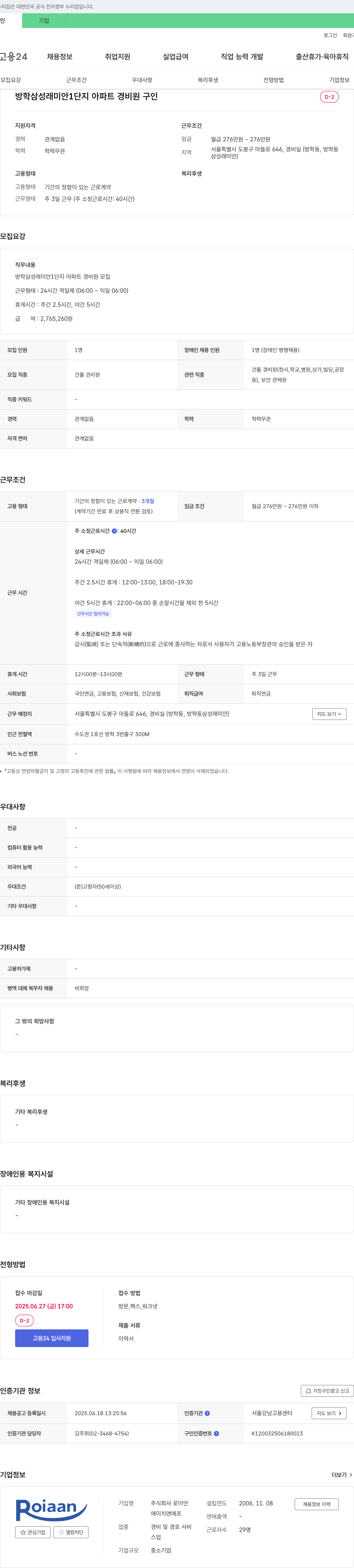Select the 경비 및 경호 서비스업 industry value
Screen dimensions: 354x1568
pyautogui.click(x=171, y=1532)
